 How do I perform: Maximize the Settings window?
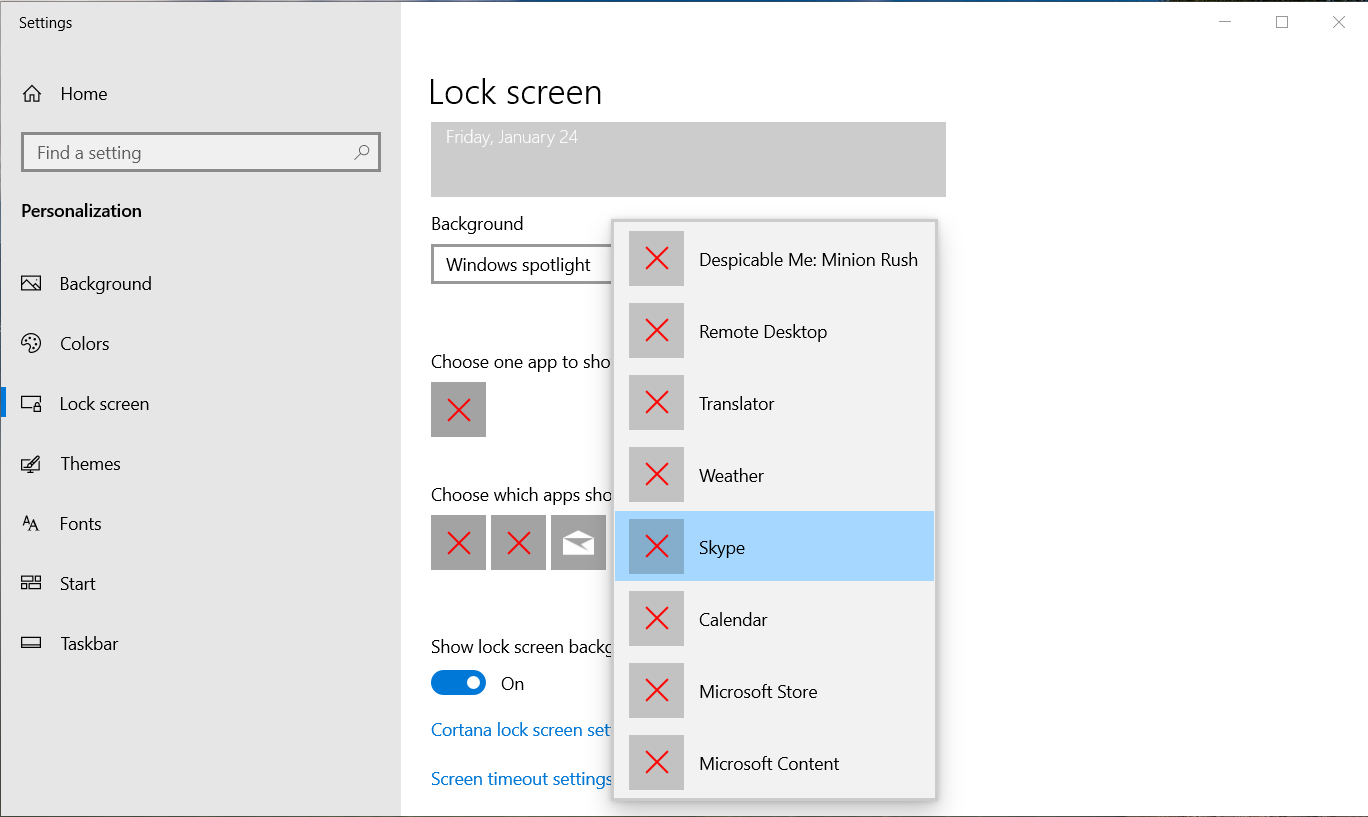pyautogui.click(x=1282, y=22)
